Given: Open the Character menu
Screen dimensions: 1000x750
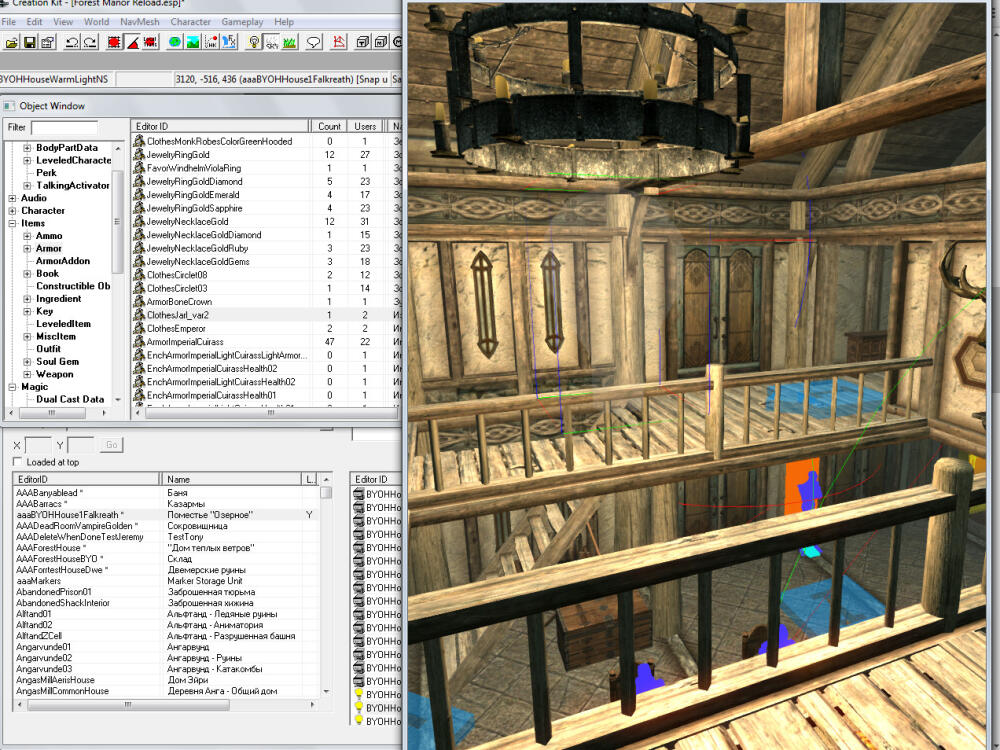Looking at the screenshot, I should [191, 22].
